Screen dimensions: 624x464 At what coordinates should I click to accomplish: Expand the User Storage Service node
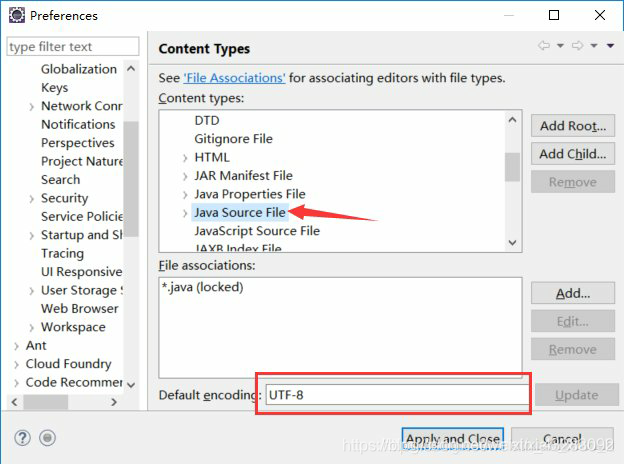tap(31, 291)
